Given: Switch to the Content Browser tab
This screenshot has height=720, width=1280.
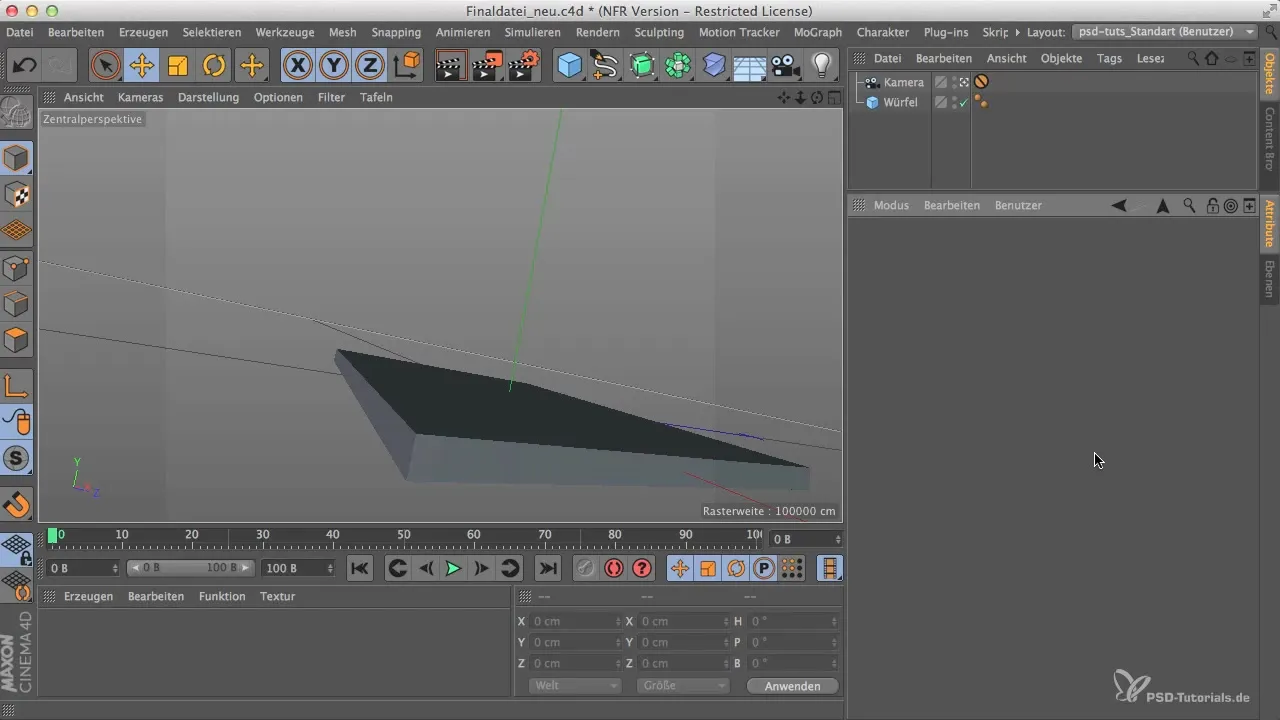Looking at the screenshot, I should [x=1270, y=138].
